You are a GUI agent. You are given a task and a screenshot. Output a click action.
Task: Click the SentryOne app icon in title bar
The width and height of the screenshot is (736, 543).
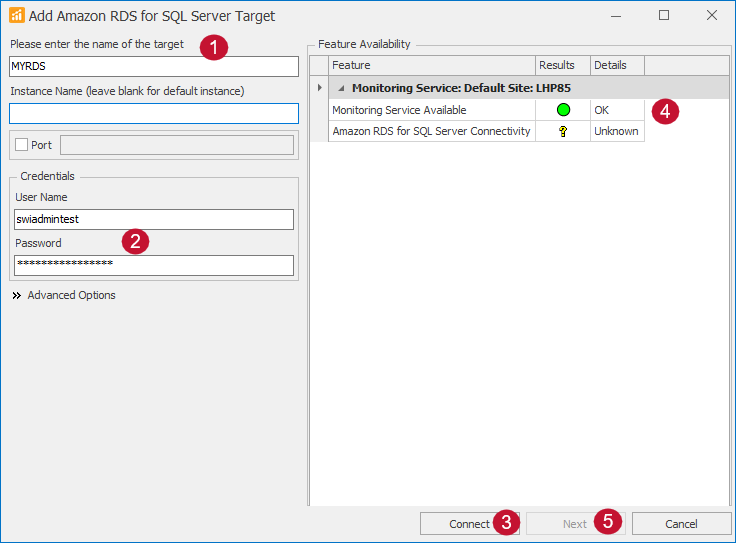(17, 15)
